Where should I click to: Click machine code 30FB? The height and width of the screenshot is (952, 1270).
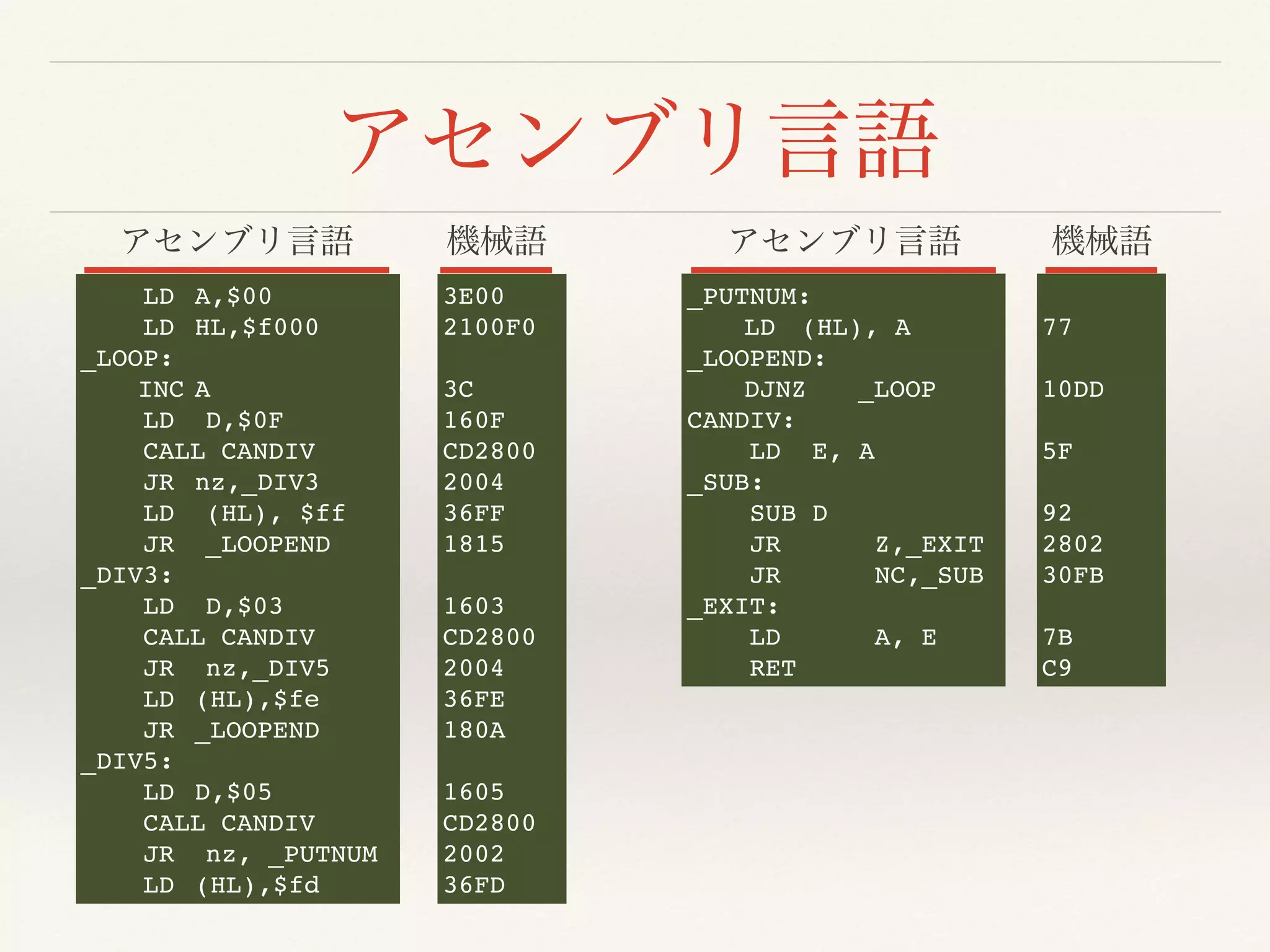(1073, 576)
